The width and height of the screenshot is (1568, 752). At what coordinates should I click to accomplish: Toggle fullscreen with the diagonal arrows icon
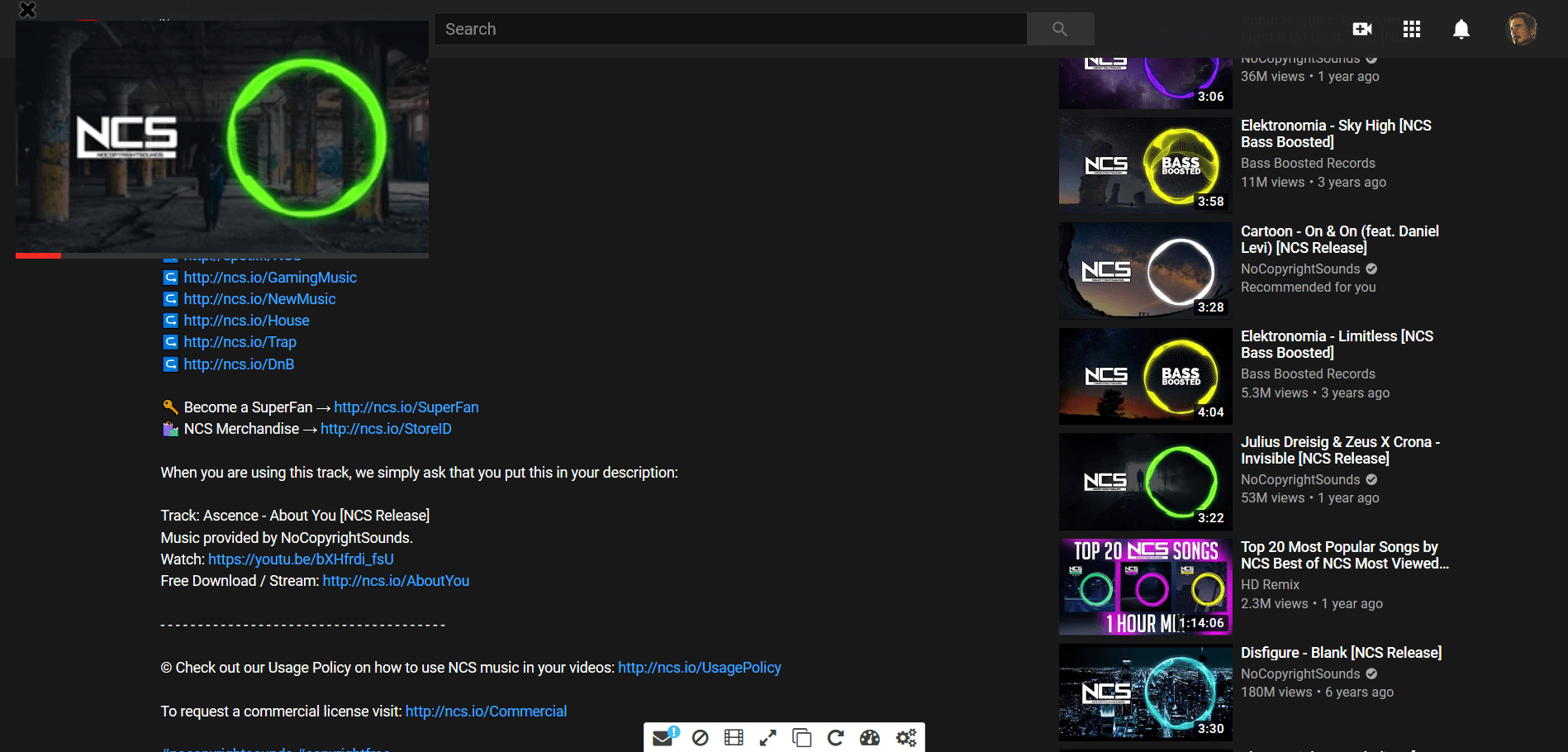click(x=767, y=737)
